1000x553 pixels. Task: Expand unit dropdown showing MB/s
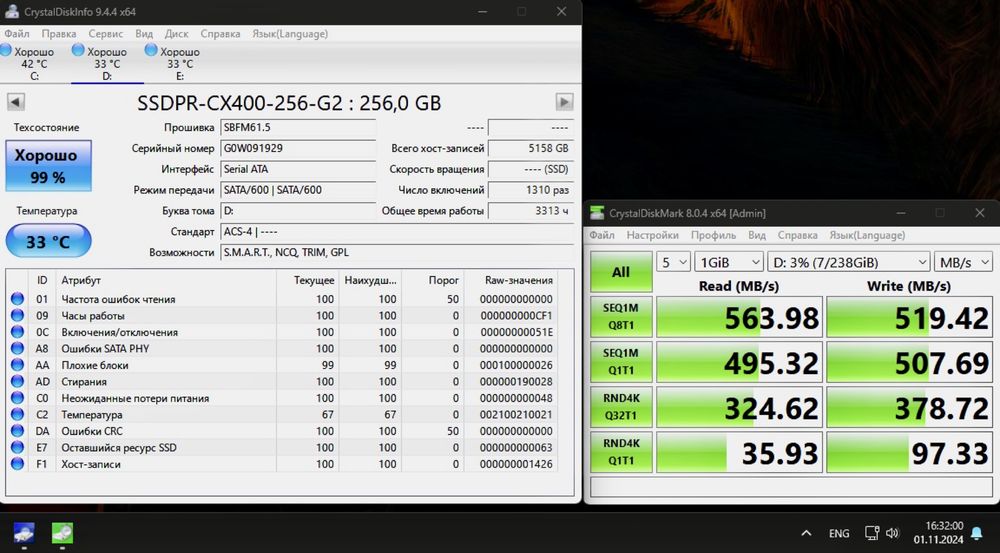(963, 262)
